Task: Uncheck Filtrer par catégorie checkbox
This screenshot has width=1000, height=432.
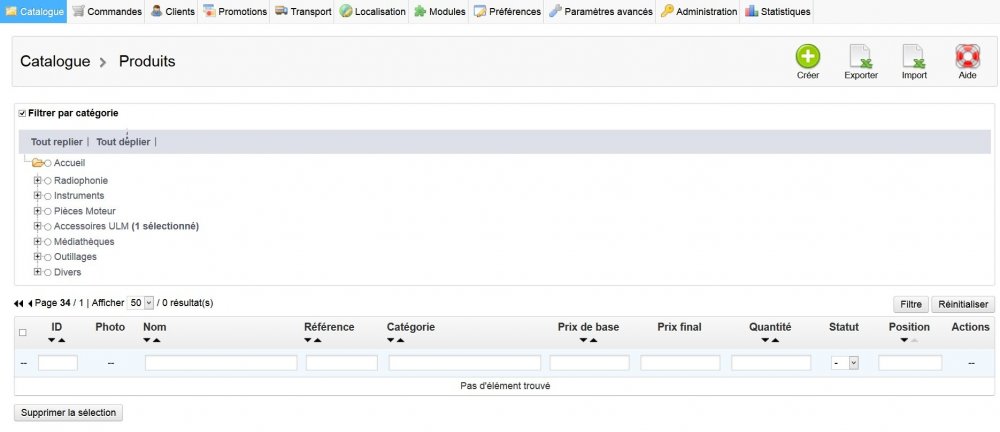Action: pos(22,113)
